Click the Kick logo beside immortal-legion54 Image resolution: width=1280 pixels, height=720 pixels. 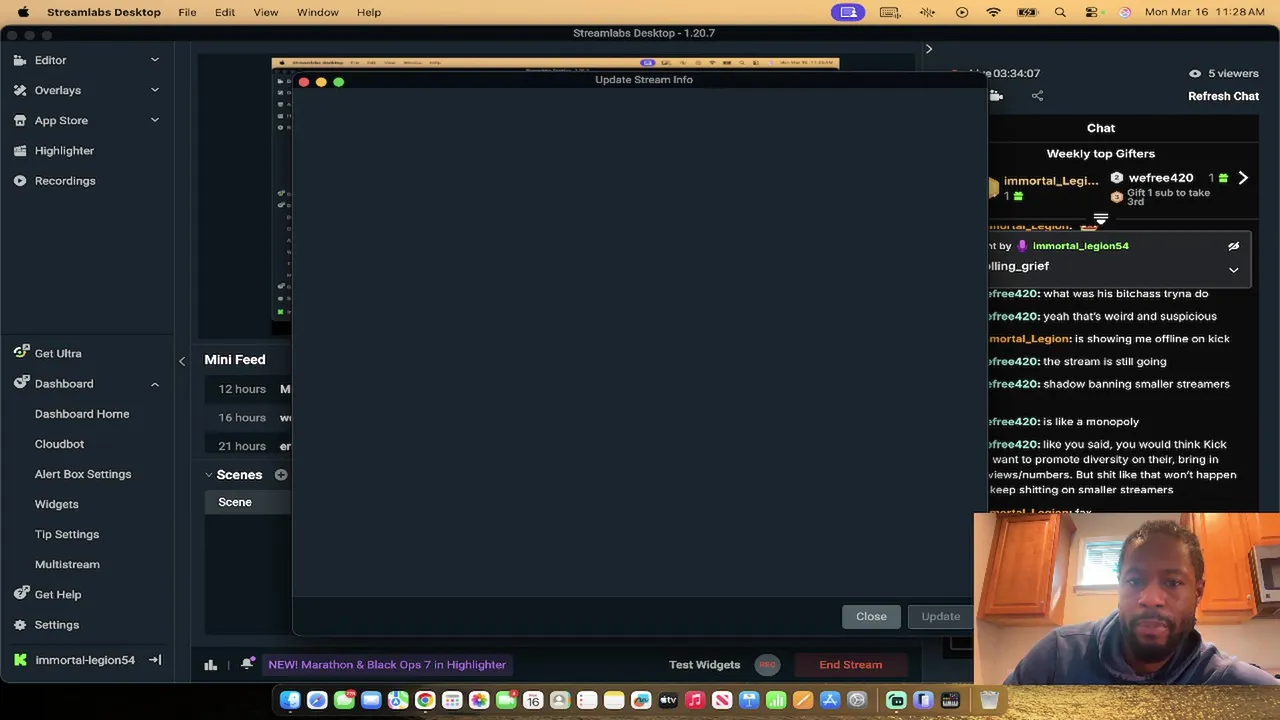tap(20, 660)
